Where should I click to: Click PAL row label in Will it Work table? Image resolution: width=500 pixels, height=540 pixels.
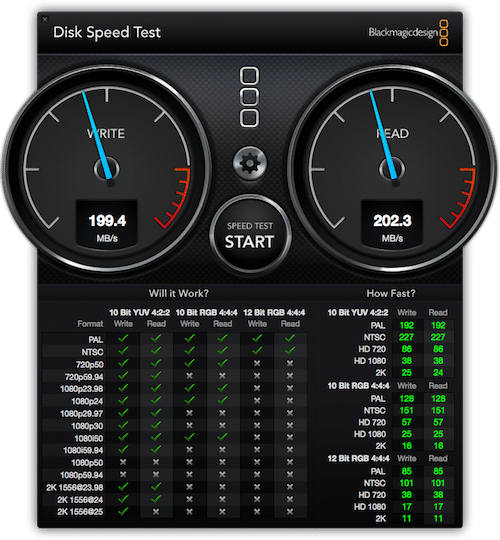96,340
